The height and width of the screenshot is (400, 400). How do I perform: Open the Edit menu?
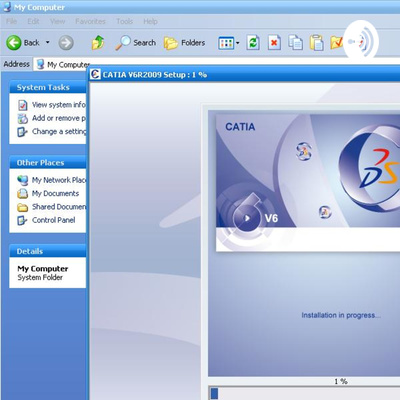(x=33, y=21)
